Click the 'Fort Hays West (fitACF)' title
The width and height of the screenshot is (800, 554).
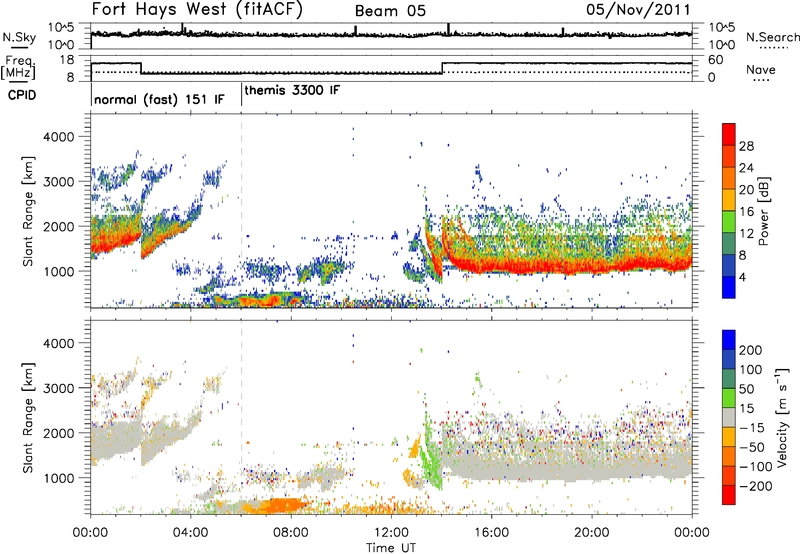coord(197,10)
